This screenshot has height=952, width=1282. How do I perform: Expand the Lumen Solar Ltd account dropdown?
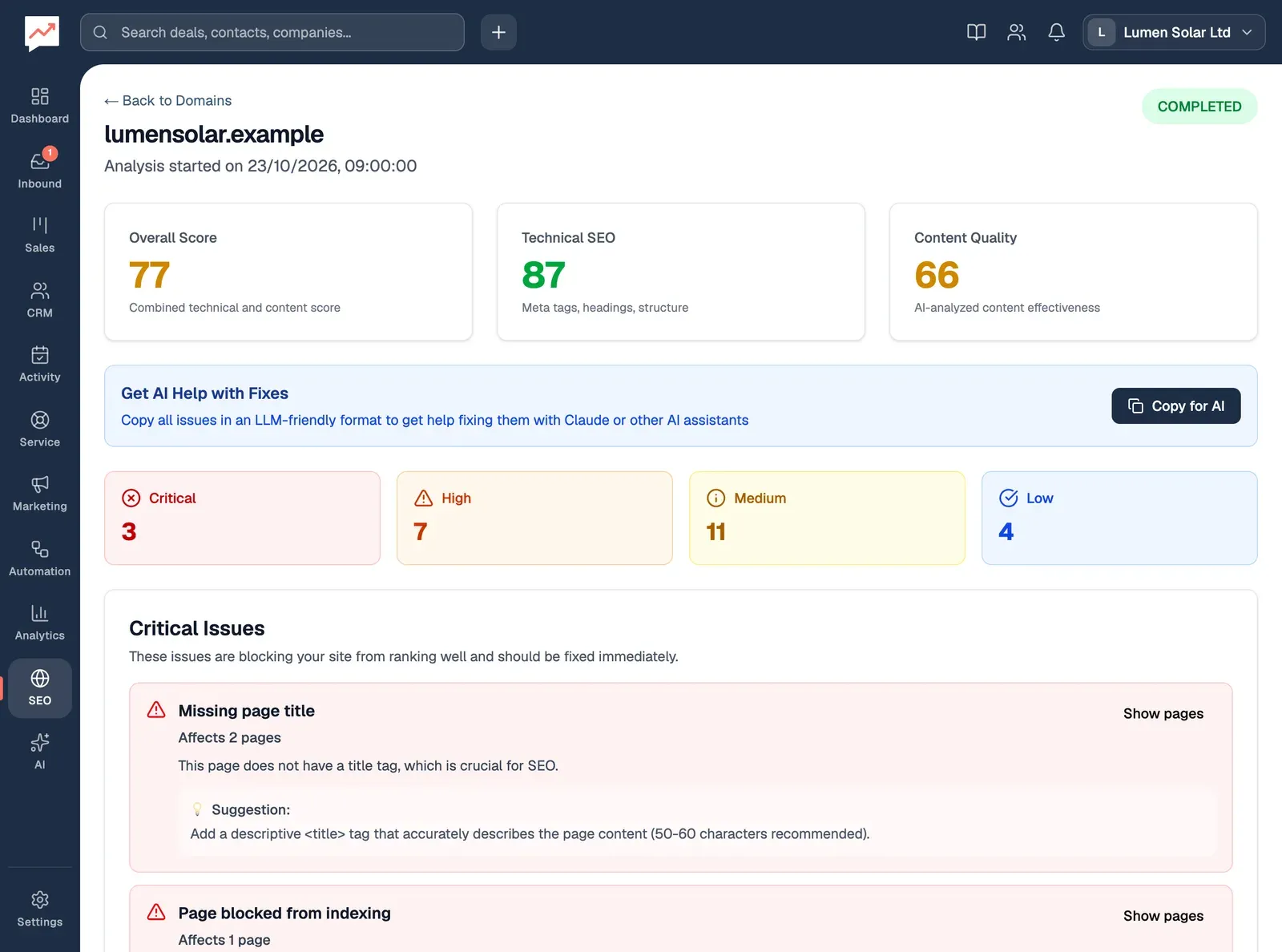pyautogui.click(x=1174, y=32)
